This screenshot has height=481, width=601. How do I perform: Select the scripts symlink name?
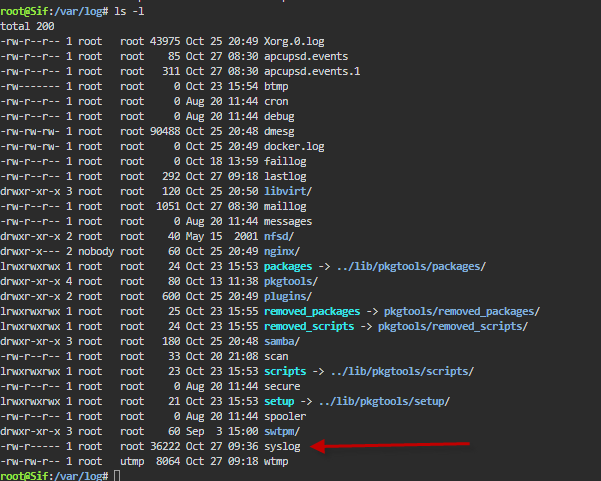(x=285, y=371)
